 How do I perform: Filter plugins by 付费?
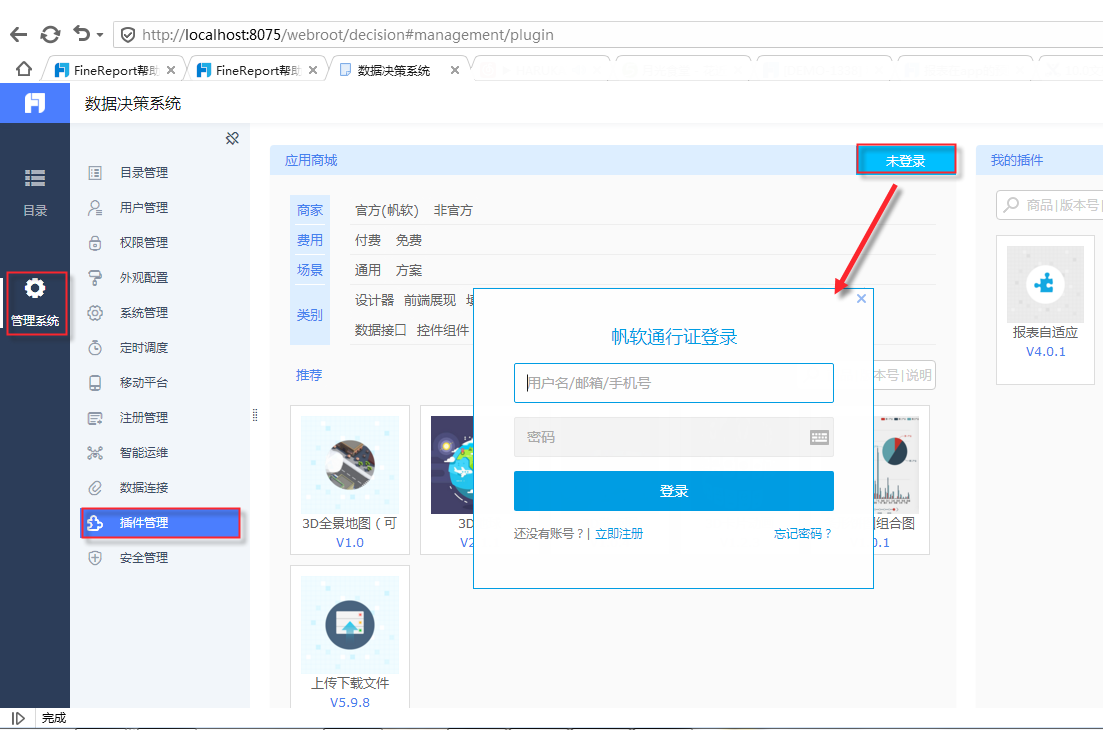(367, 241)
